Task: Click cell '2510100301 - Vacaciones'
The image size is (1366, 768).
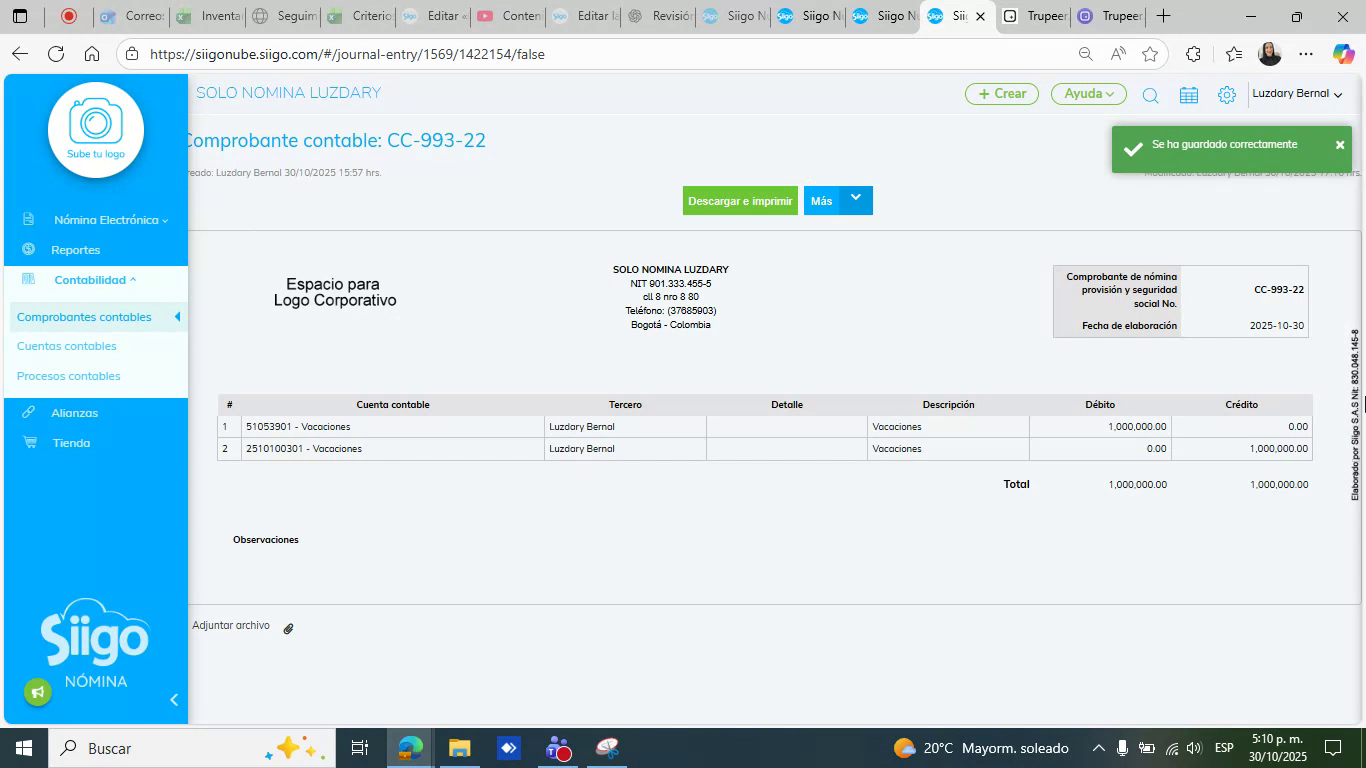Action: click(393, 449)
